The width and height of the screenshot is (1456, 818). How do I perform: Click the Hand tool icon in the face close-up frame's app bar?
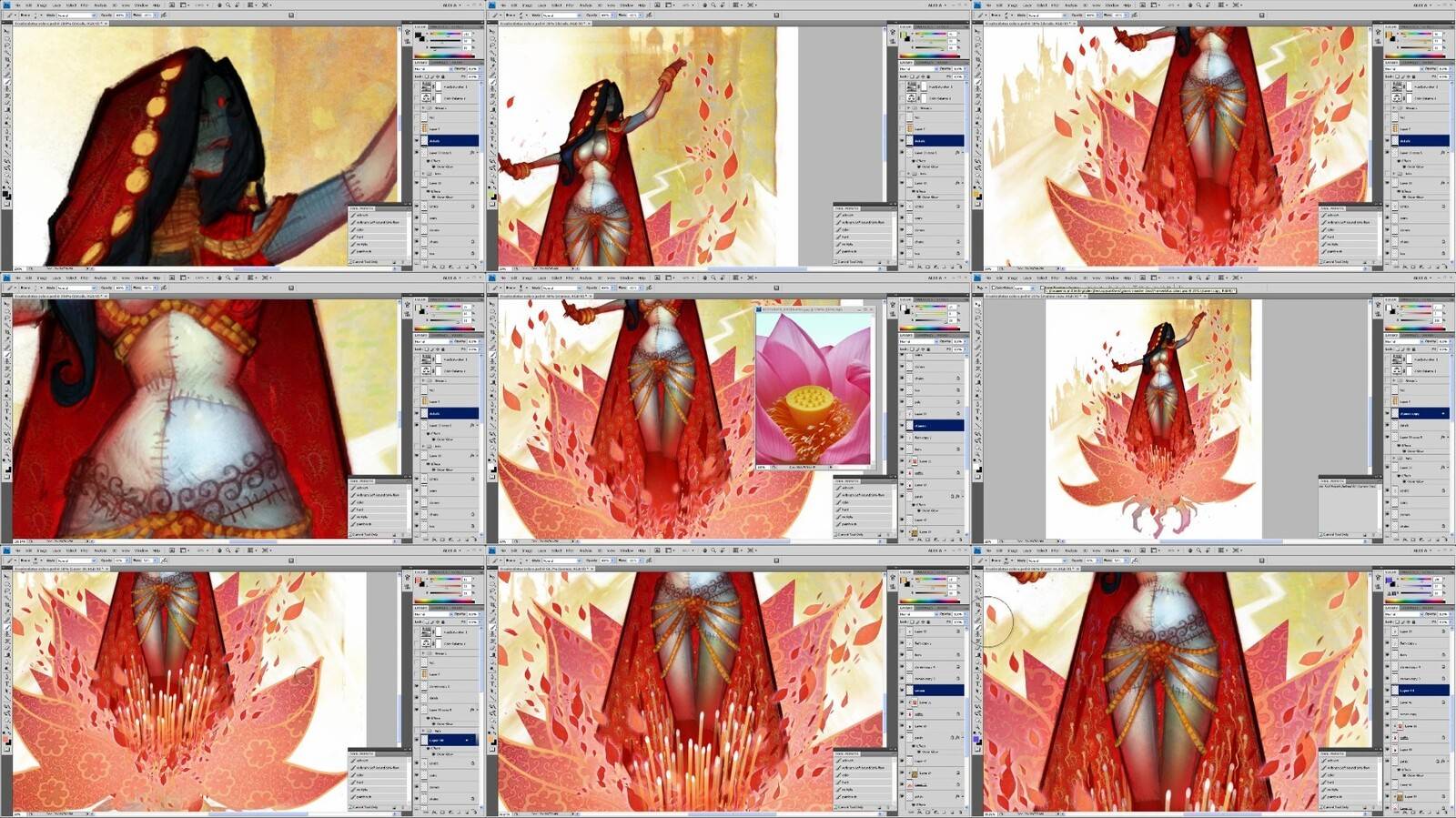pyautogui.click(x=219, y=5)
